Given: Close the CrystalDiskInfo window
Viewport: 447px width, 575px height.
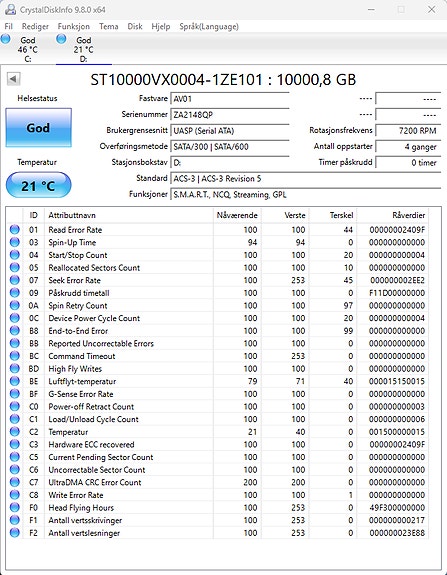Looking at the screenshot, I should point(432,10).
